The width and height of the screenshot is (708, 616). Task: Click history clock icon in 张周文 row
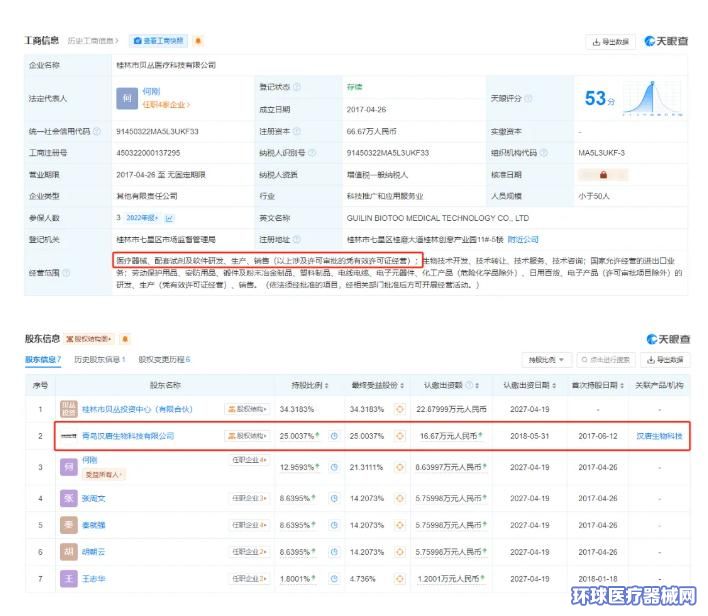(x=334, y=498)
